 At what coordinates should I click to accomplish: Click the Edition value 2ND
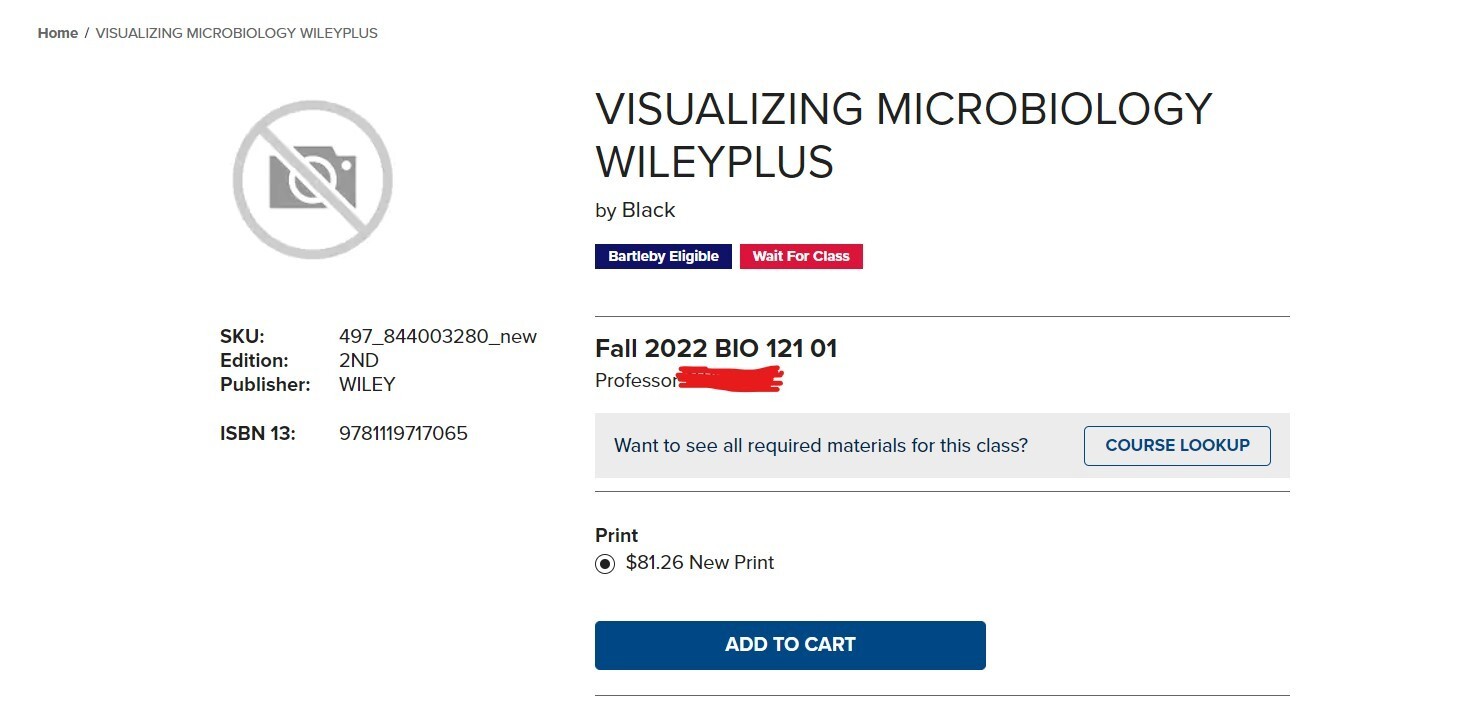tap(359, 360)
